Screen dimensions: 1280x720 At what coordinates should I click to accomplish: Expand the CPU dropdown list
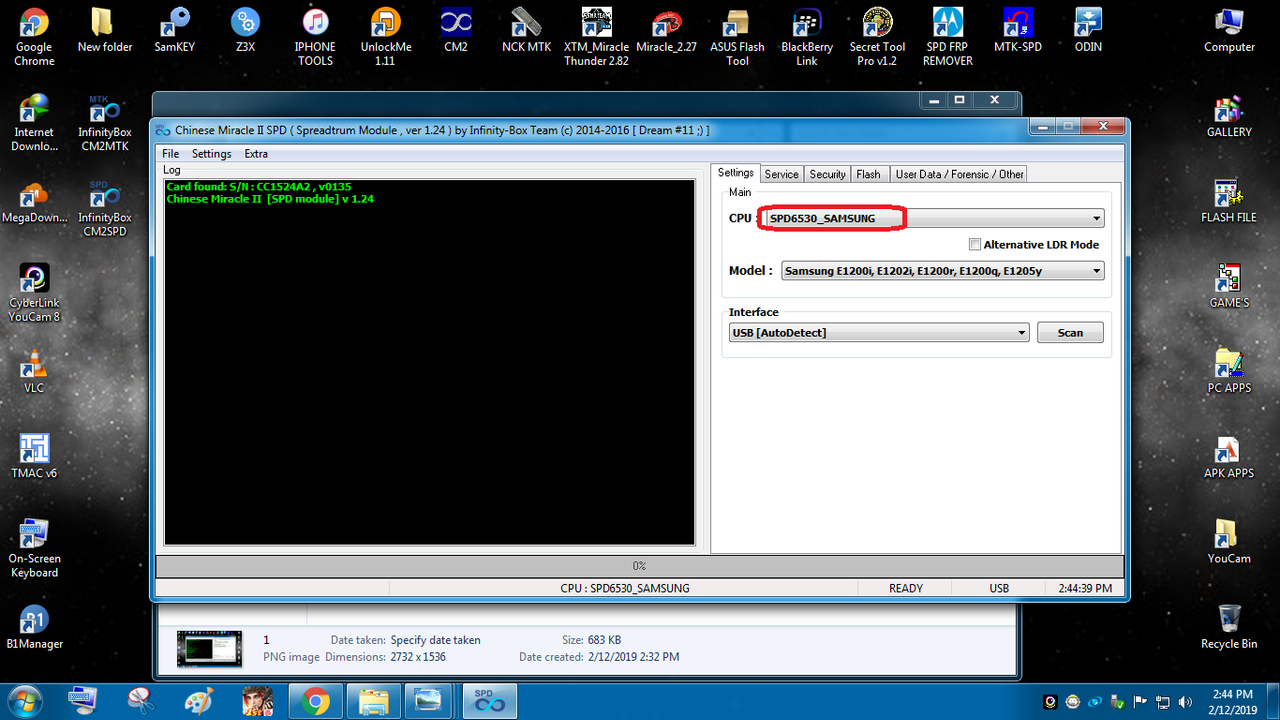(x=1097, y=219)
